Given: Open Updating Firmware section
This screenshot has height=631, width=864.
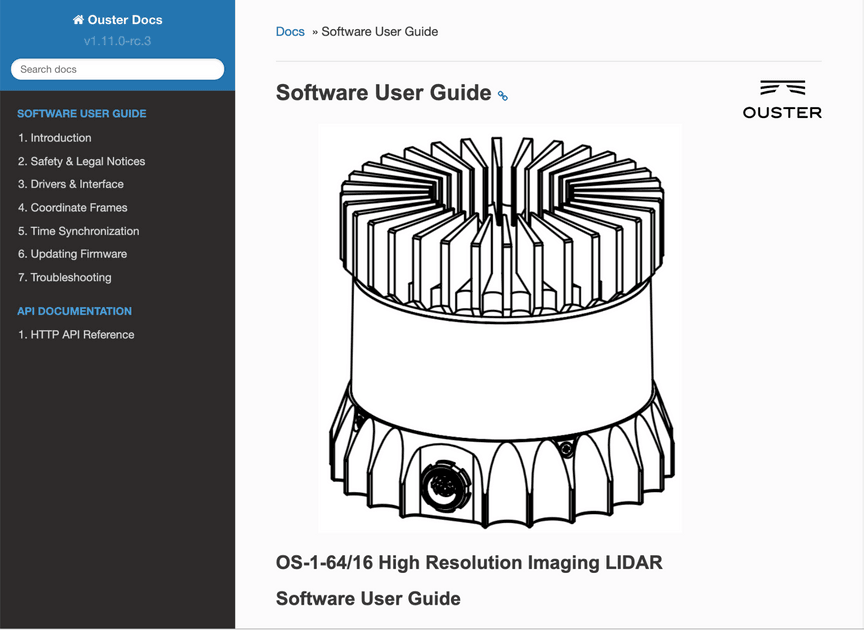Looking at the screenshot, I should pos(72,254).
